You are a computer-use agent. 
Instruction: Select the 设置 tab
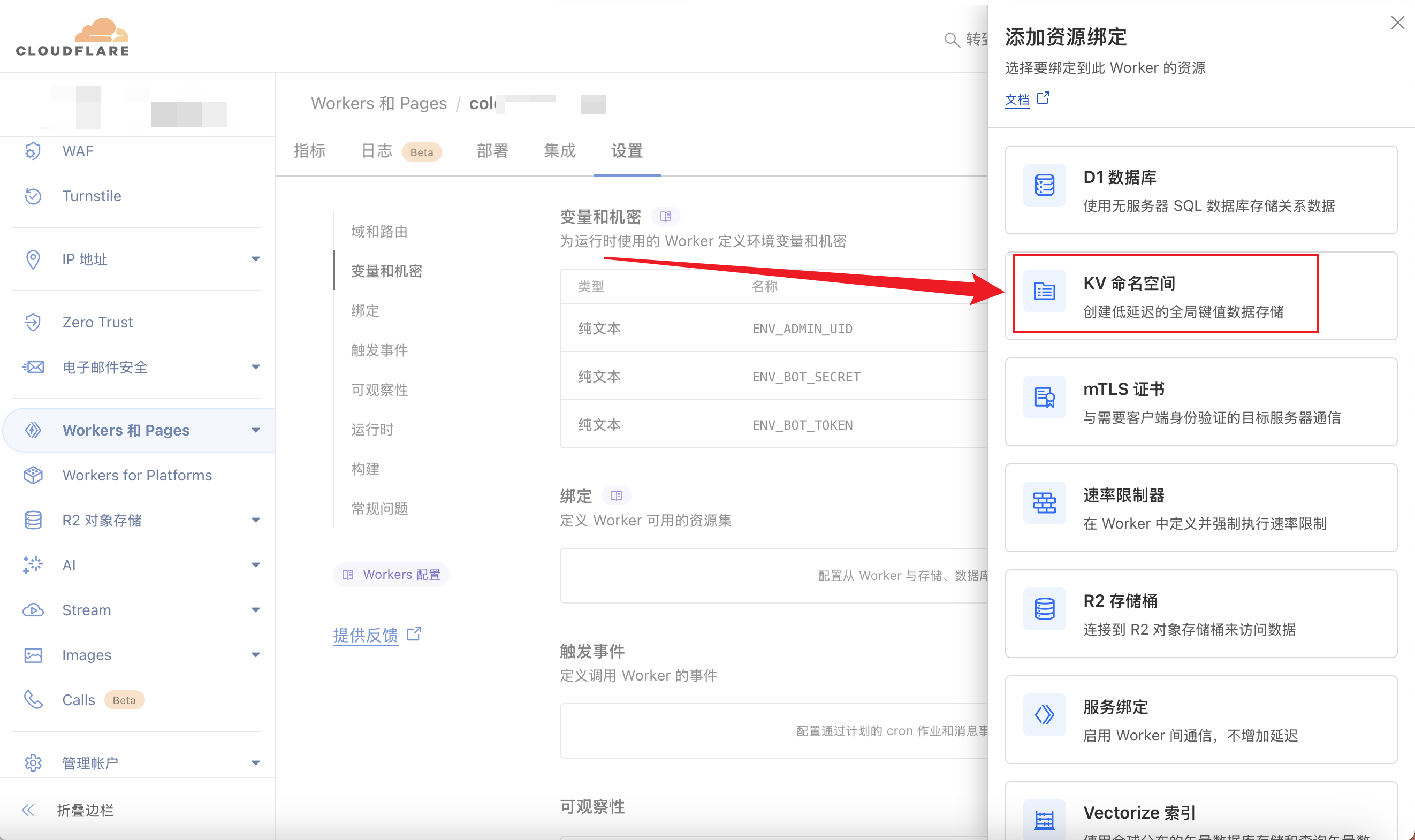tap(627, 150)
